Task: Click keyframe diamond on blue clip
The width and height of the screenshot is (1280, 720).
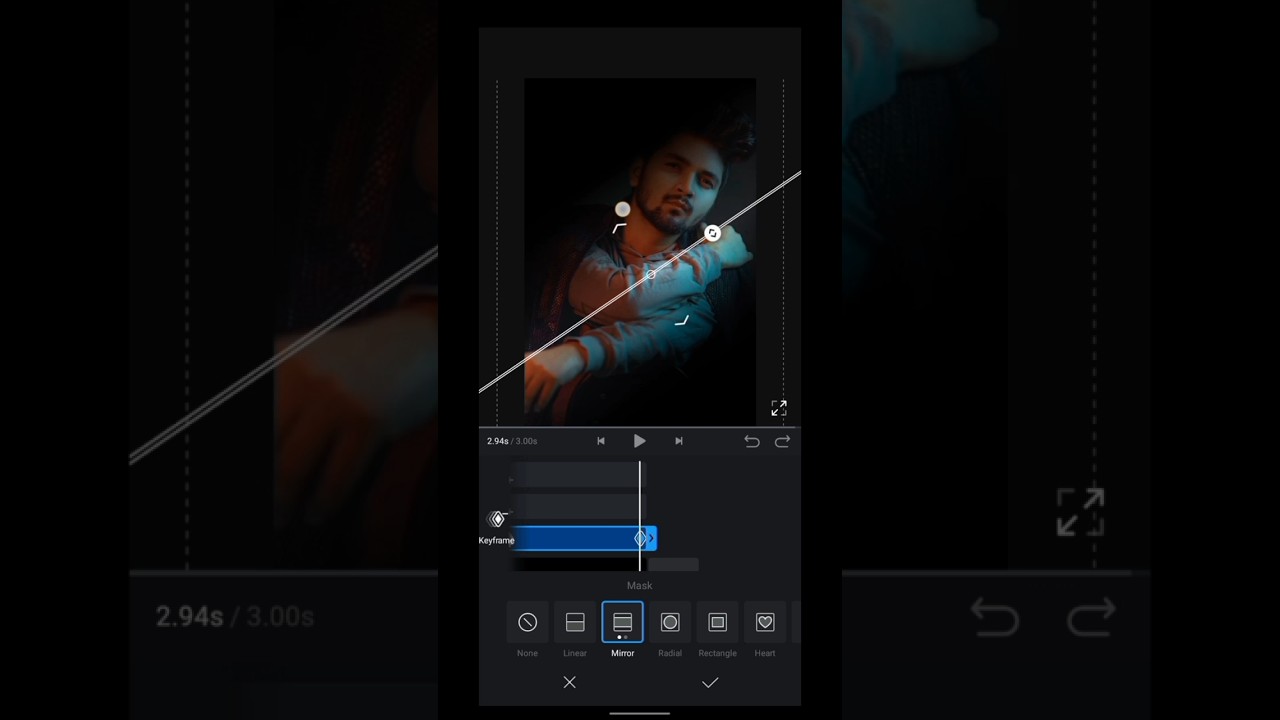Action: pos(641,538)
